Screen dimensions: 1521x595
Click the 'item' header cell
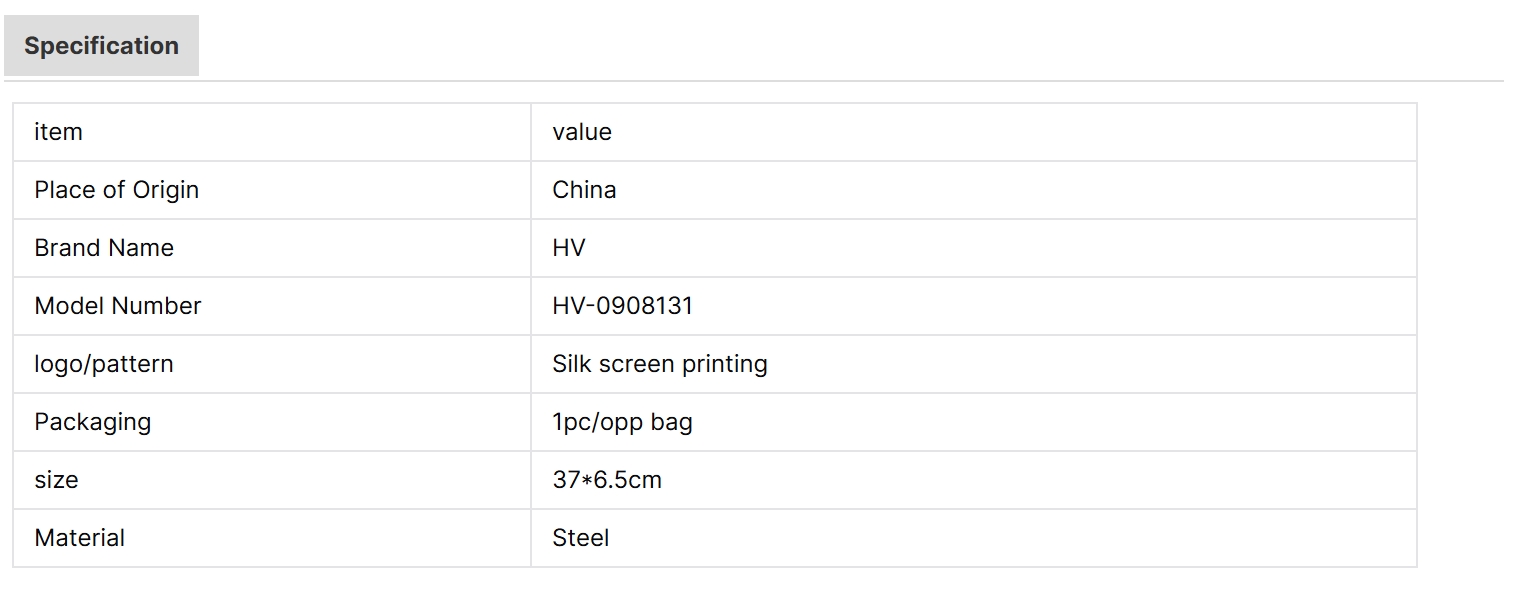click(x=58, y=132)
